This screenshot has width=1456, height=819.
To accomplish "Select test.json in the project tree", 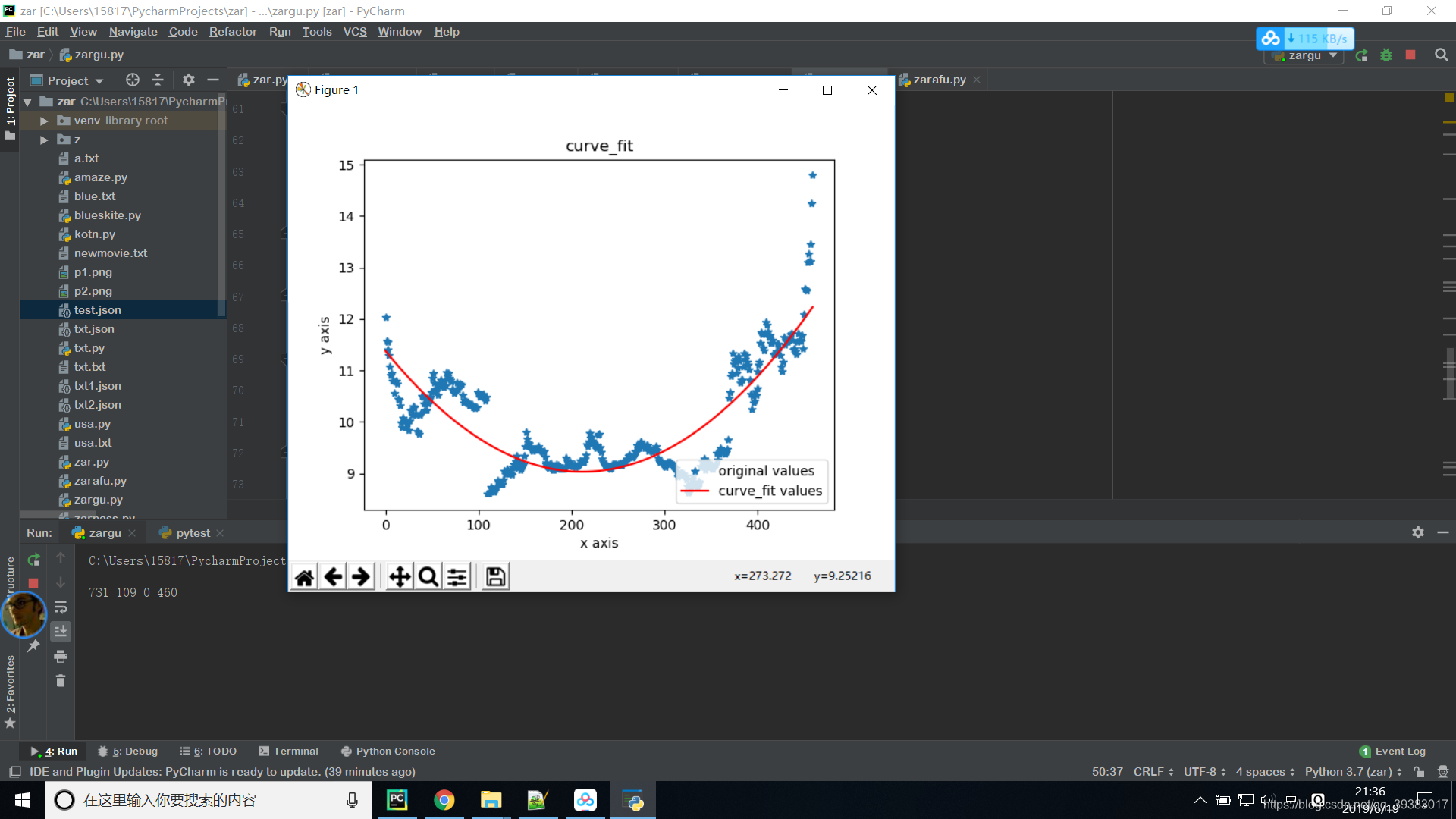I will (97, 310).
